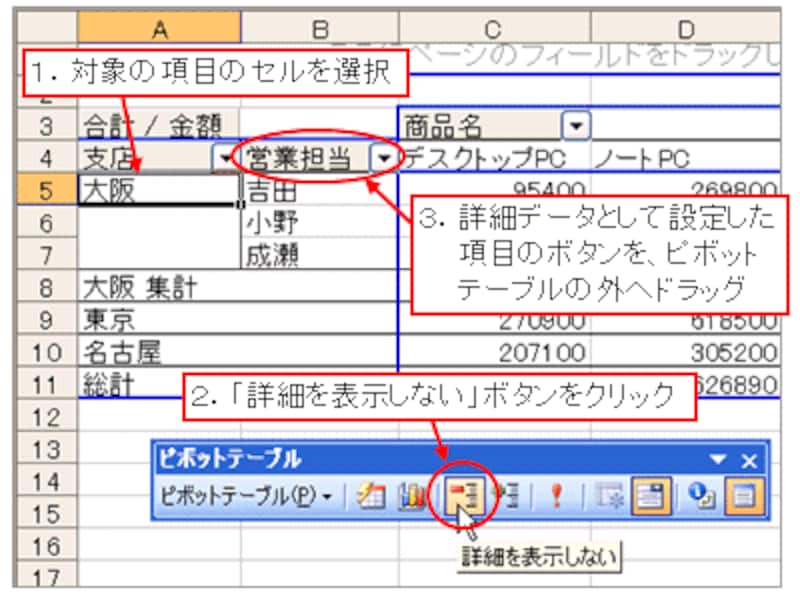Select the value cell 305200
This screenshot has height=596, width=800.
point(686,352)
